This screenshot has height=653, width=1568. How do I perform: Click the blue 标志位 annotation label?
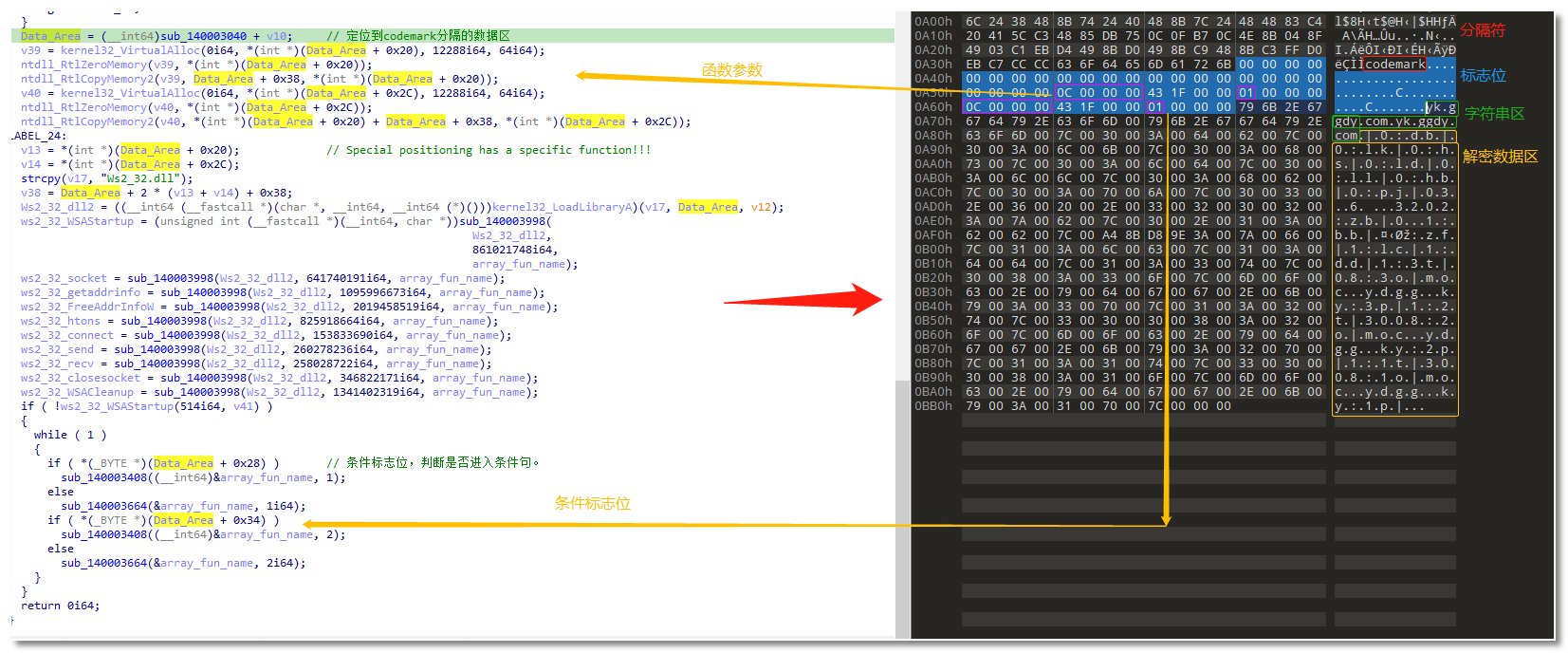click(x=1484, y=76)
